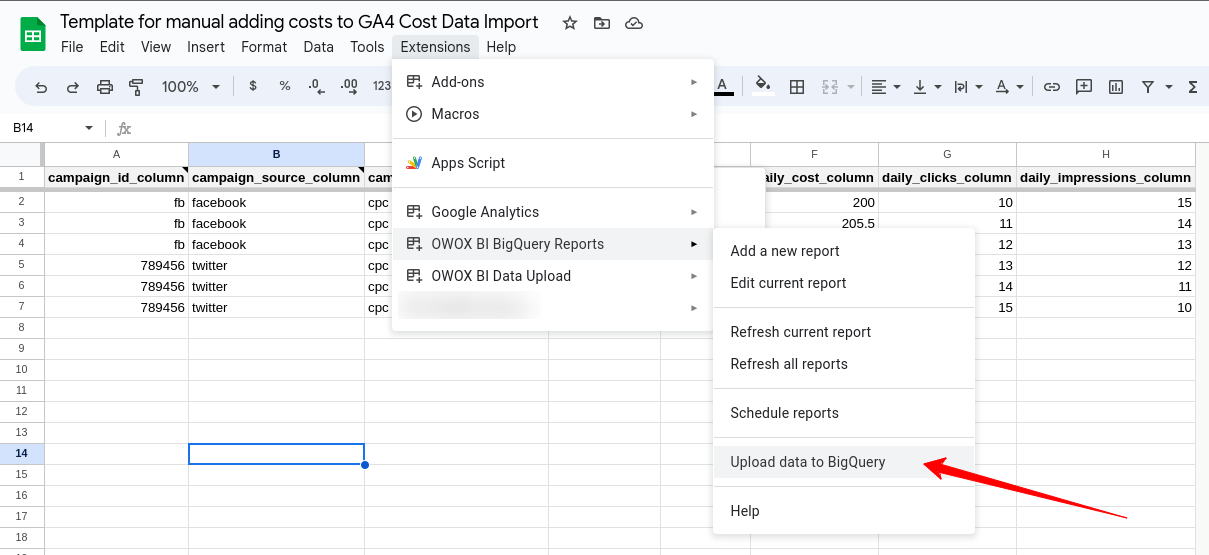Open the horizontal align dropdown arrow

pos(897,87)
